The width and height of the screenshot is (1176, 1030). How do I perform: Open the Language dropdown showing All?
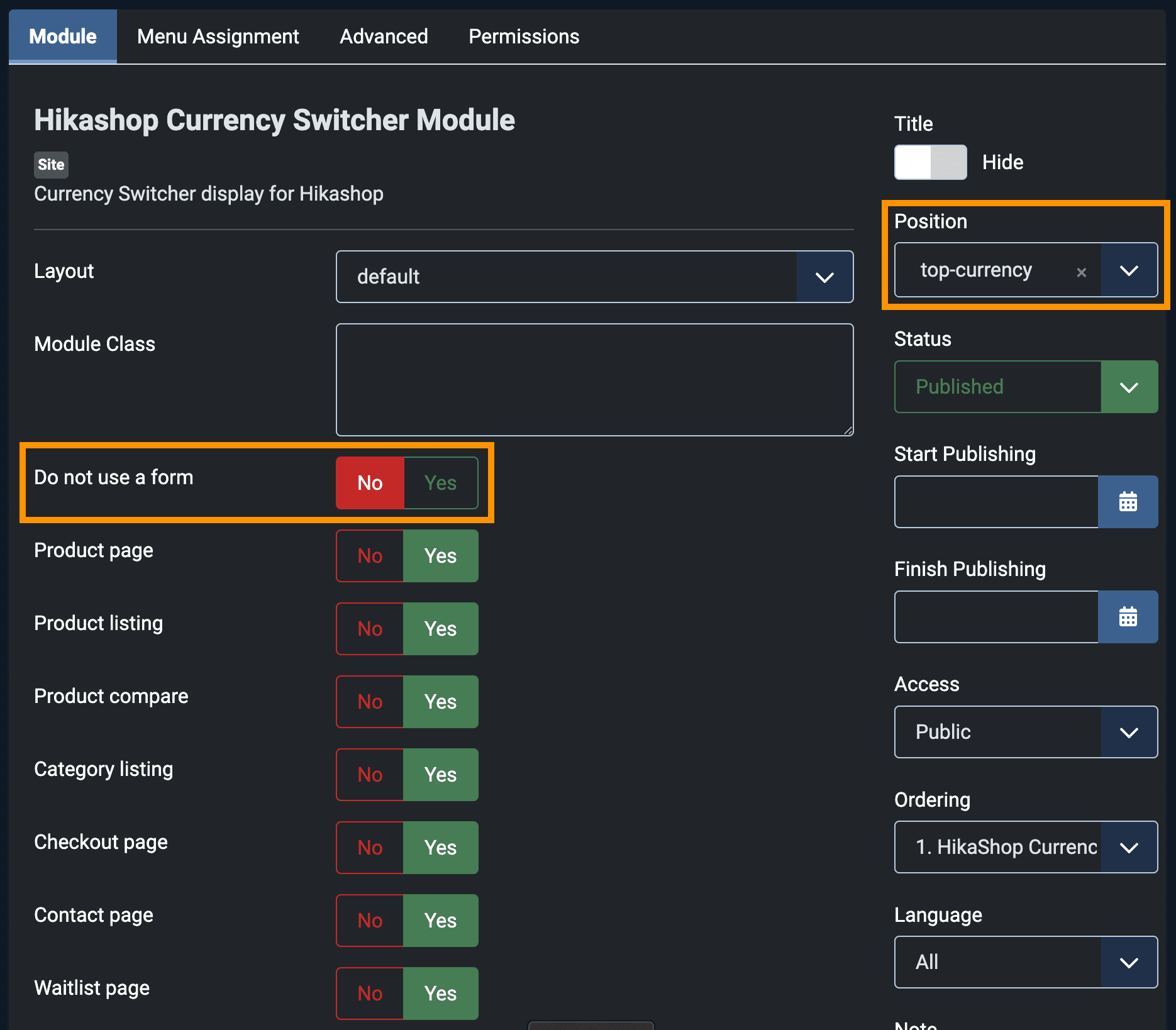pyautogui.click(x=1026, y=962)
